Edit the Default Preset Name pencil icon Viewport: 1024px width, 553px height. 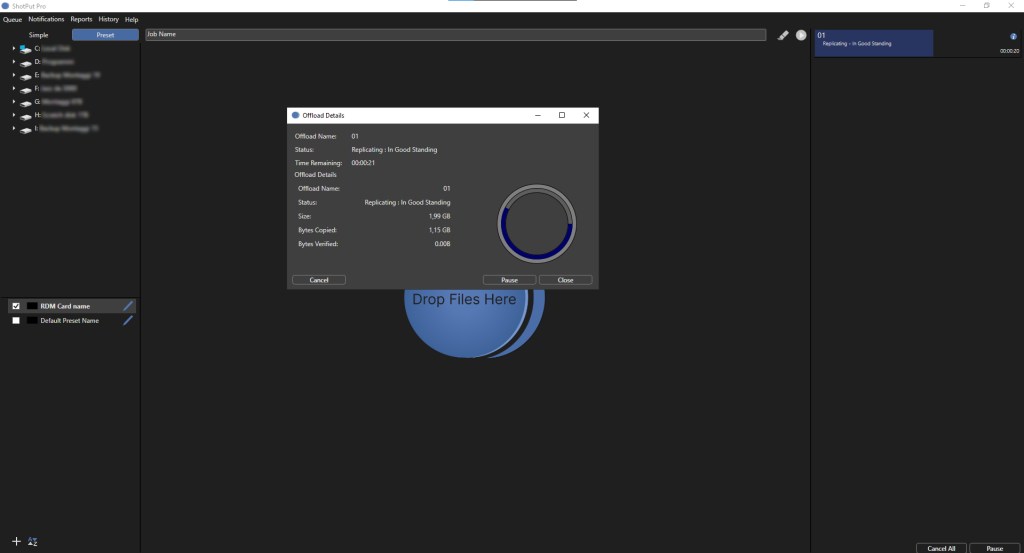click(128, 321)
